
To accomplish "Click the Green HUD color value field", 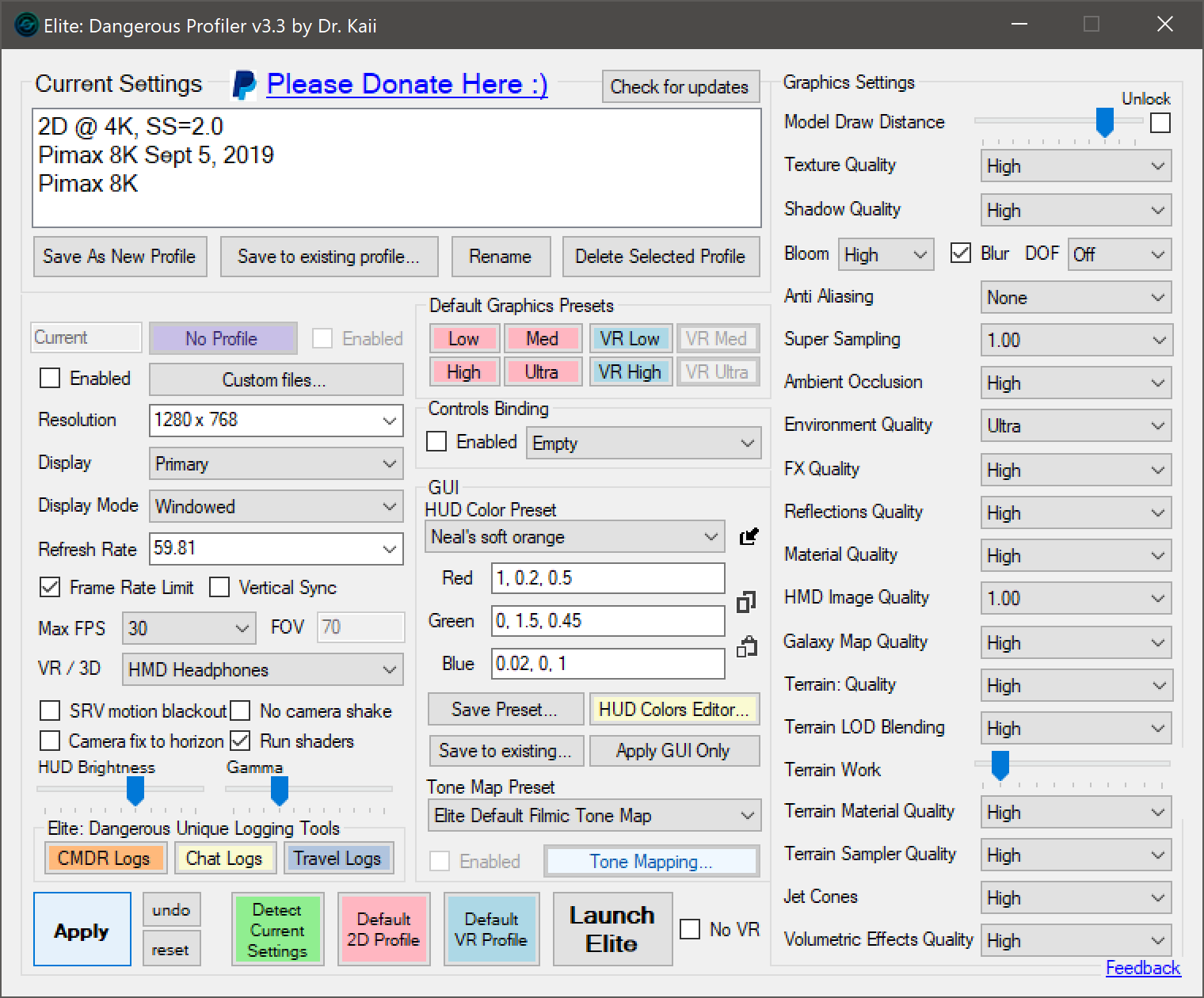I will (608, 621).
